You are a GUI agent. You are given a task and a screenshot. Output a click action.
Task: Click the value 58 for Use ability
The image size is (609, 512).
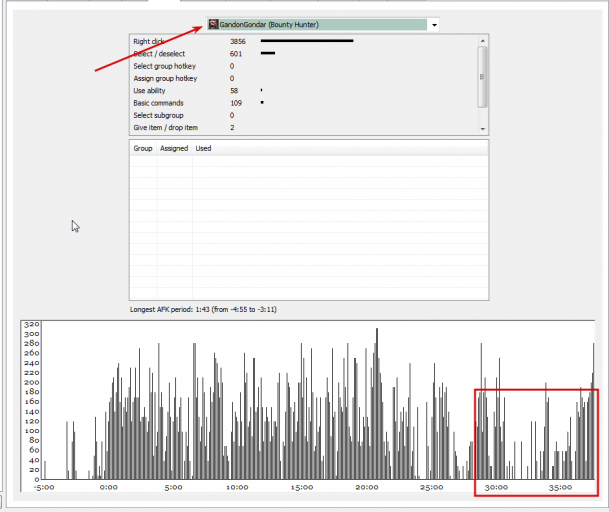pyautogui.click(x=234, y=91)
